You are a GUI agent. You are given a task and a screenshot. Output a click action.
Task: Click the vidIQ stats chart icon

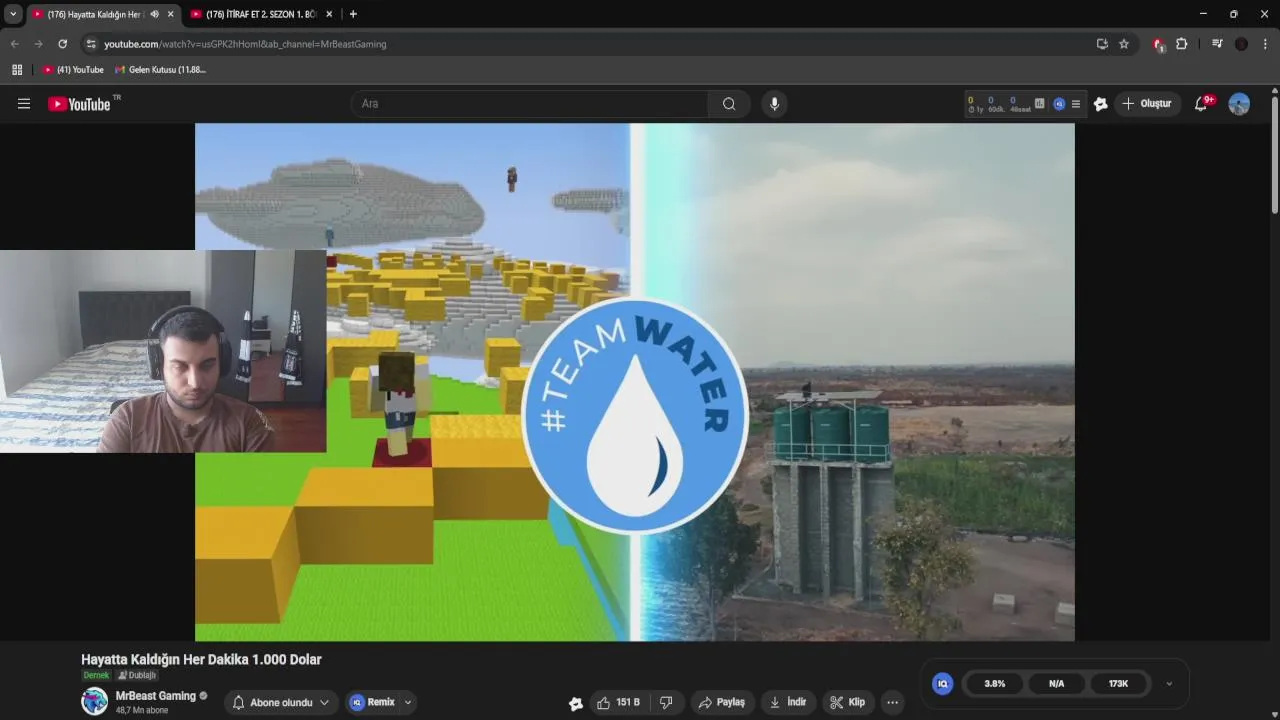pos(1039,104)
